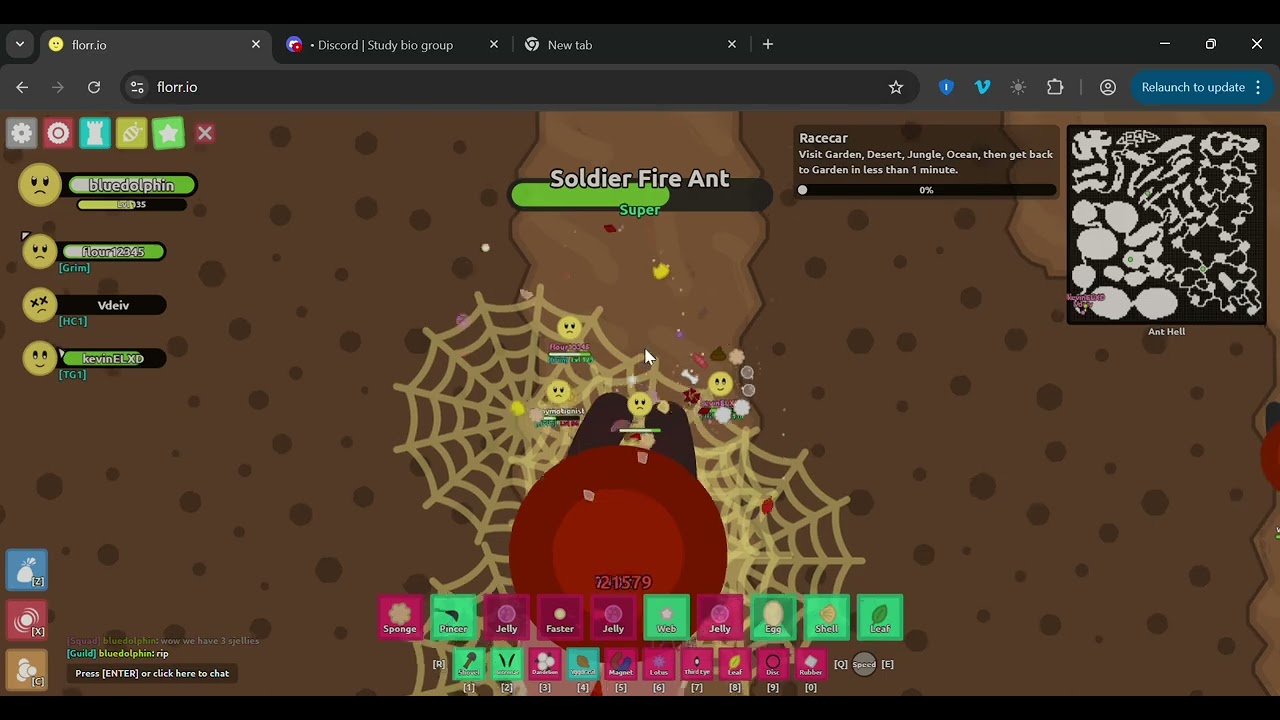The height and width of the screenshot is (720, 1280).
Task: Open a new browser tab with plus
Action: [768, 45]
